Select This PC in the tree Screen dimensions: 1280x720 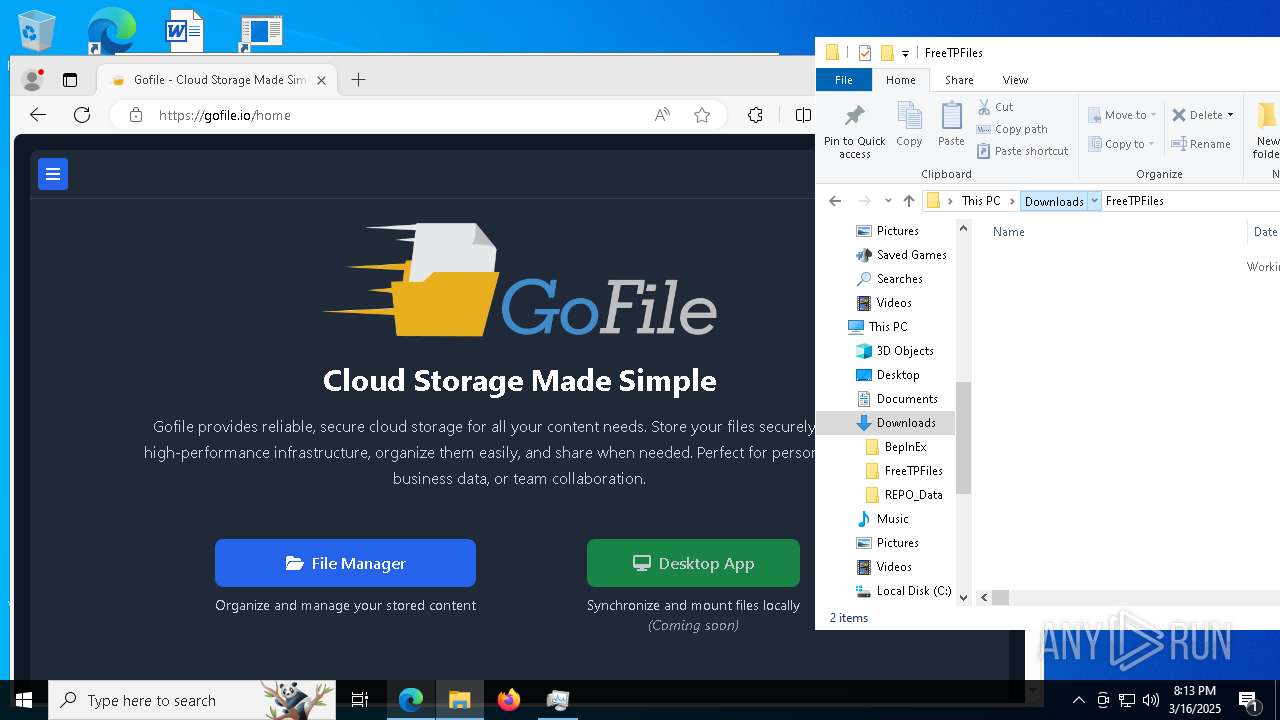tap(878, 327)
